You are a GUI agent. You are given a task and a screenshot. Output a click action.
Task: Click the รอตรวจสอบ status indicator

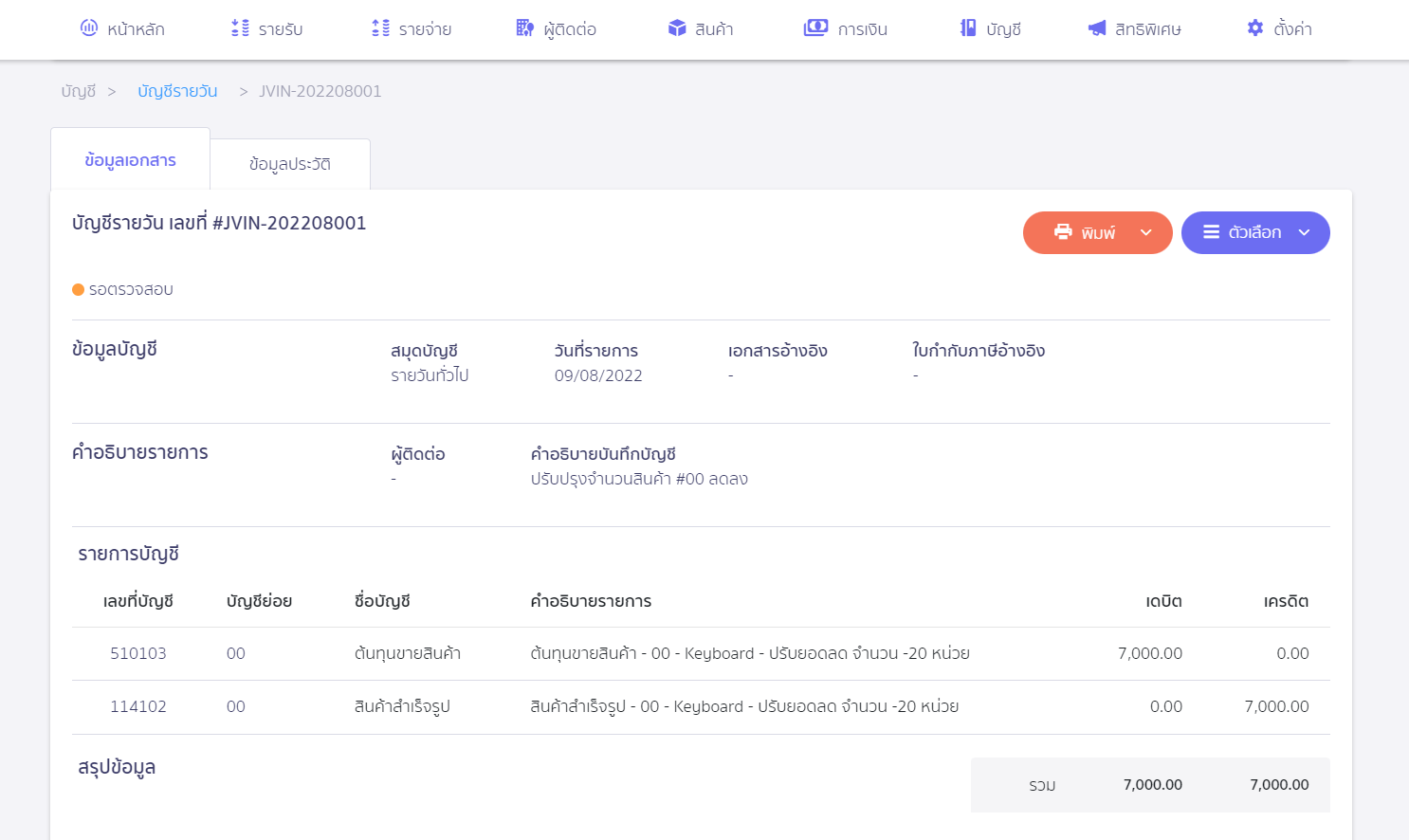[124, 289]
